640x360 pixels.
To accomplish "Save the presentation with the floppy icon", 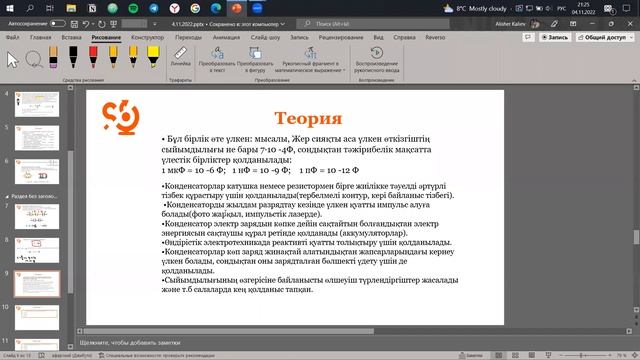I will 74,24.
